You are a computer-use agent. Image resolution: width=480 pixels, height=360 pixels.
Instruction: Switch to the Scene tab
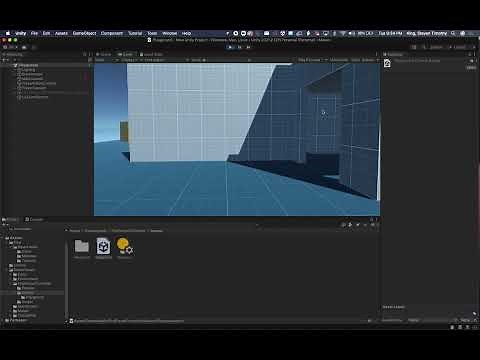(x=104, y=54)
